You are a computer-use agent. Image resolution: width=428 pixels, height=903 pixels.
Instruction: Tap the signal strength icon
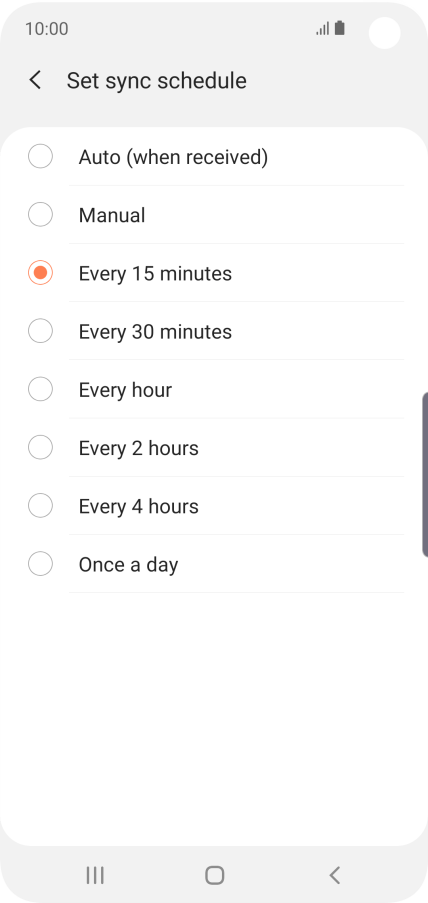pyautogui.click(x=323, y=28)
